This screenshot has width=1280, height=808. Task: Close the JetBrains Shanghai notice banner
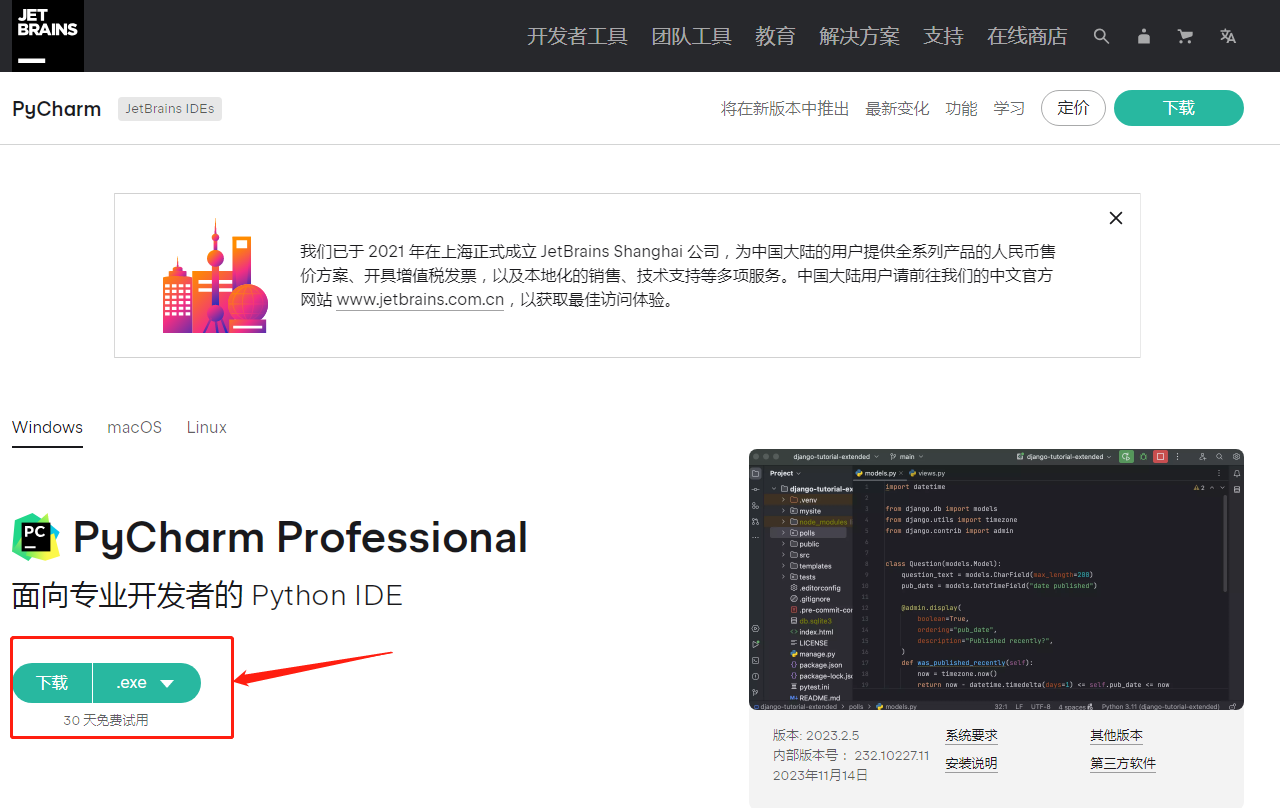(x=1116, y=218)
